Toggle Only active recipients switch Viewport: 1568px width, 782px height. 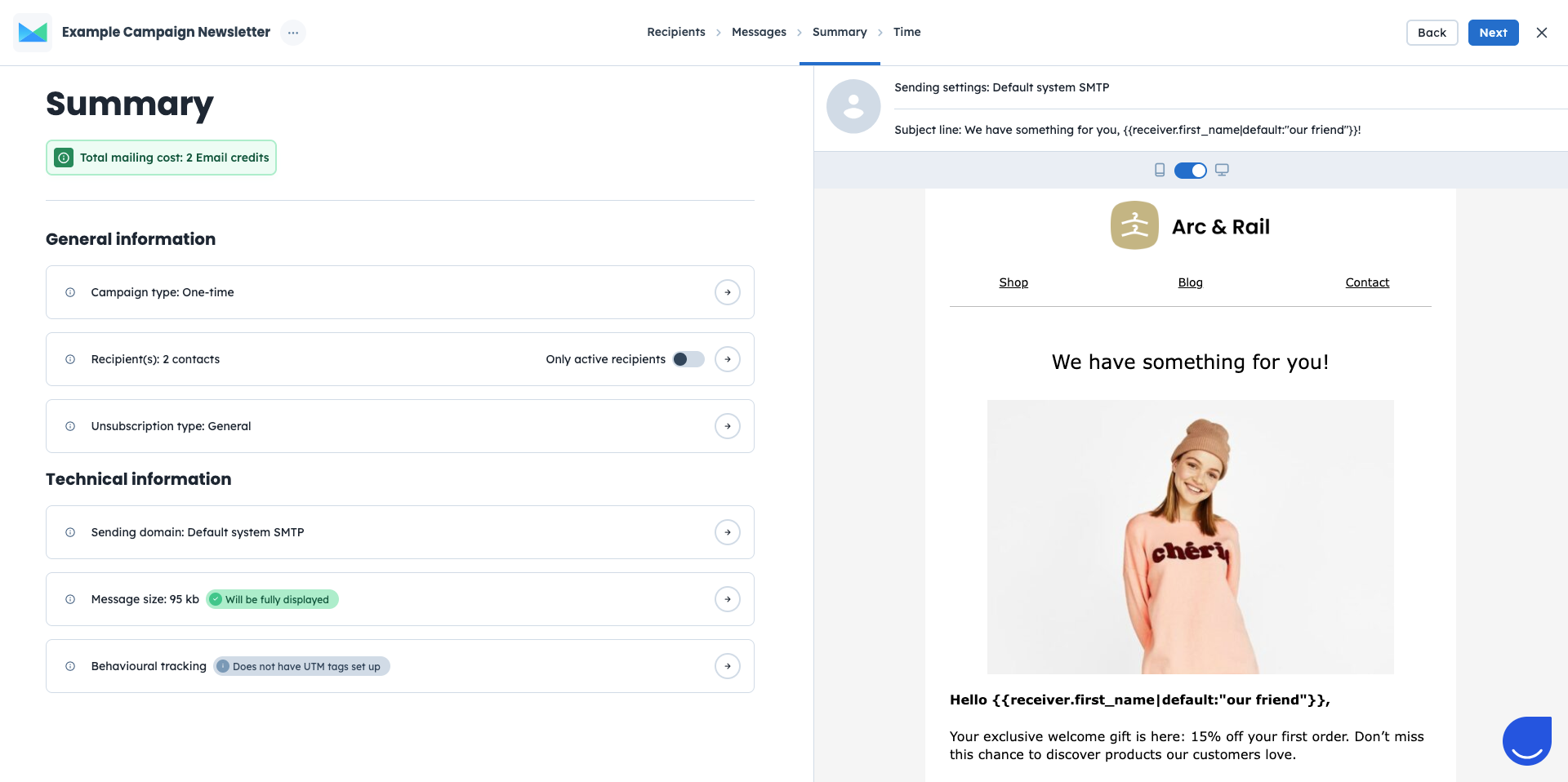[688, 359]
